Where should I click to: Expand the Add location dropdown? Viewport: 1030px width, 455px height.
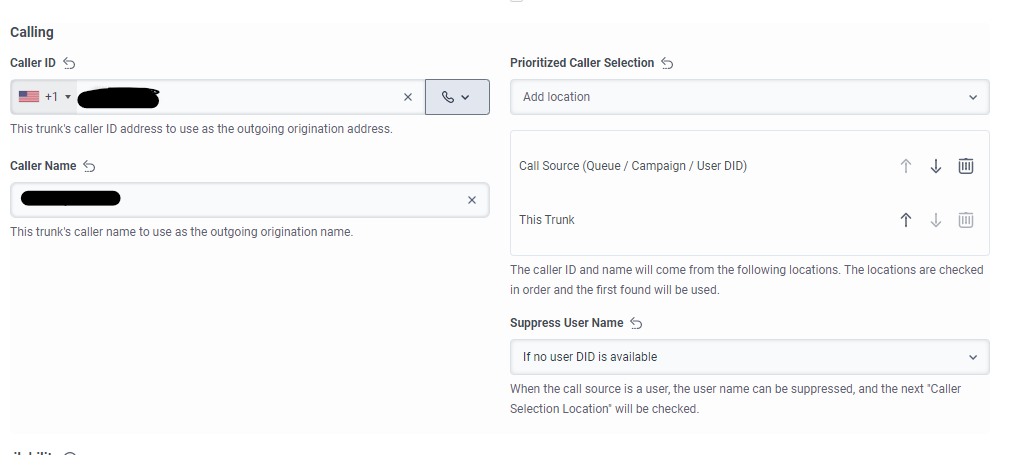point(749,97)
